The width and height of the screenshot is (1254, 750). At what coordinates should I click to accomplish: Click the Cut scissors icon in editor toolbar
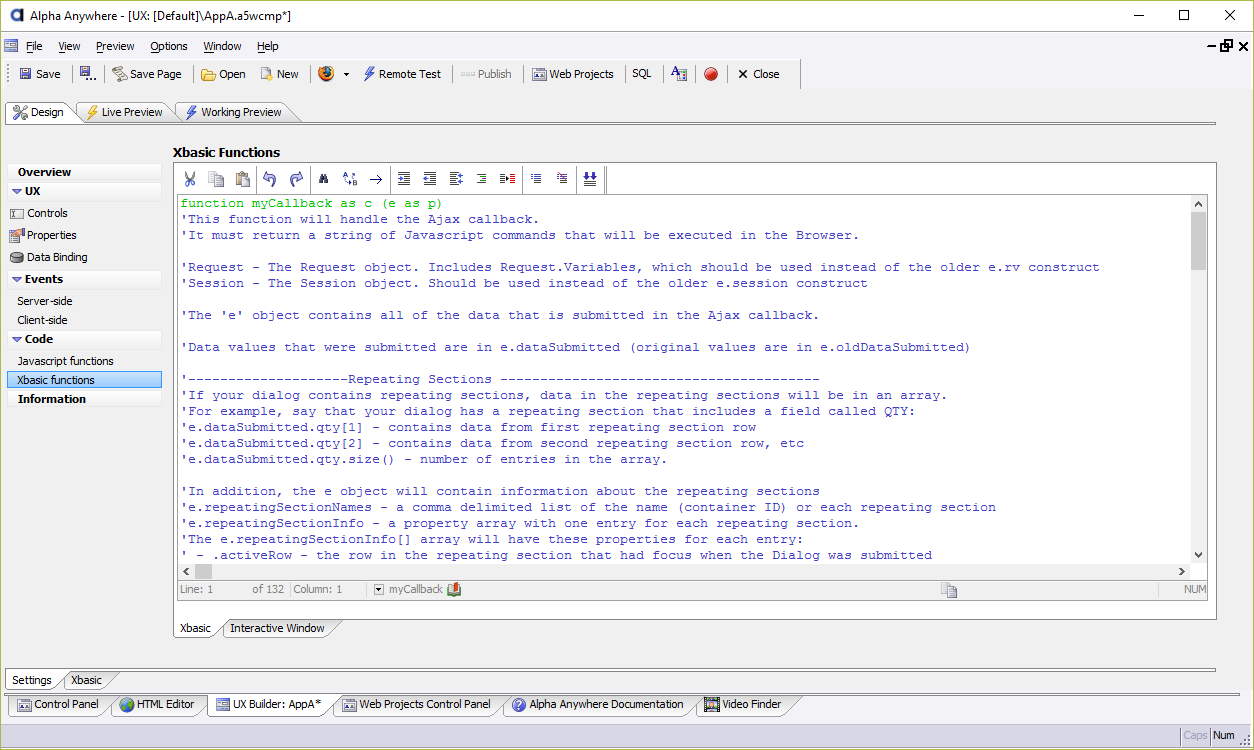pos(189,179)
